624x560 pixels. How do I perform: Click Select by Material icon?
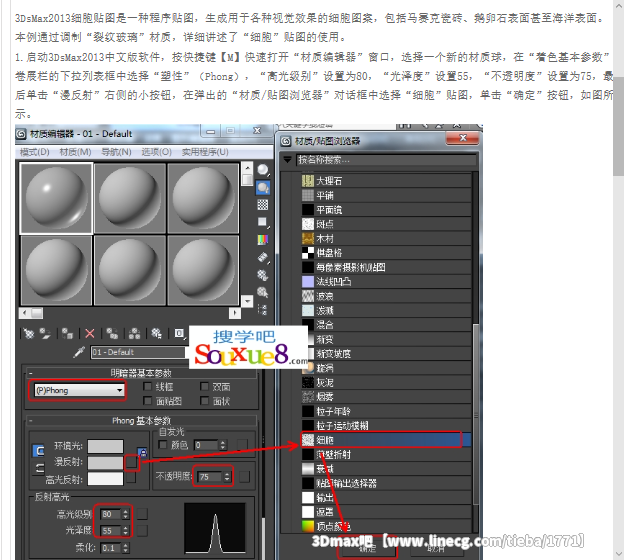[263, 292]
